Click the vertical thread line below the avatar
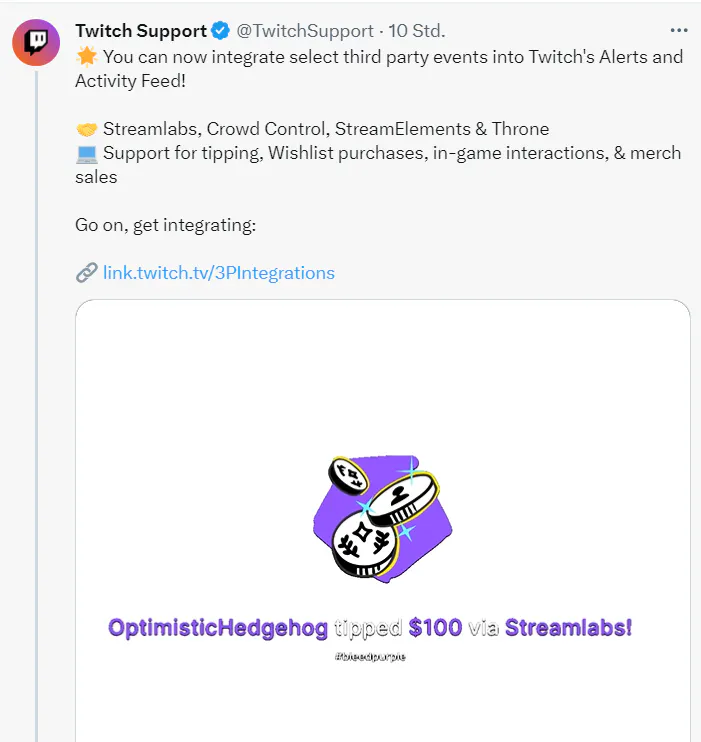Viewport: 701px width, 742px height. [37, 400]
